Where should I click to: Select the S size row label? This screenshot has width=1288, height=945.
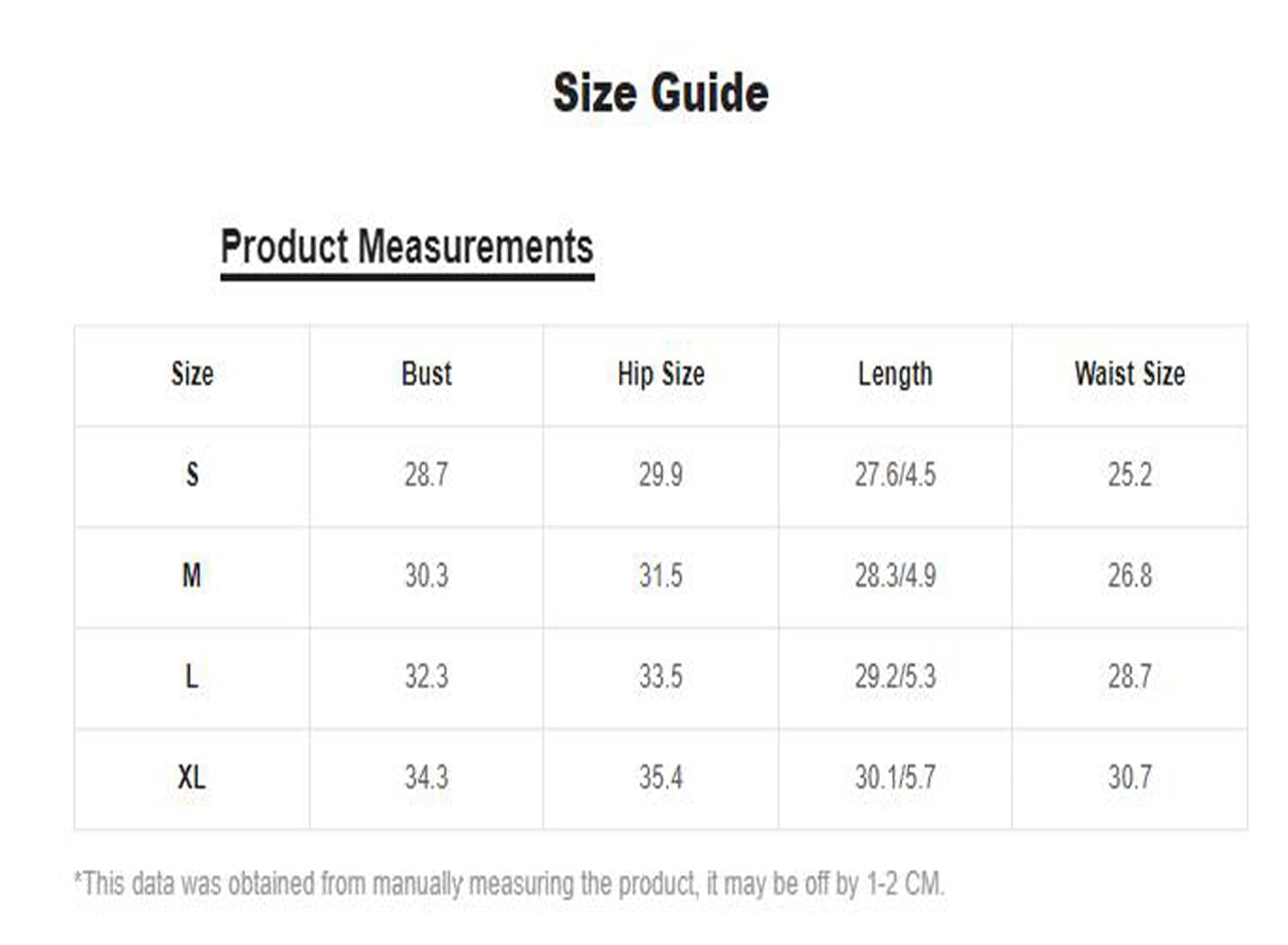click(x=191, y=474)
